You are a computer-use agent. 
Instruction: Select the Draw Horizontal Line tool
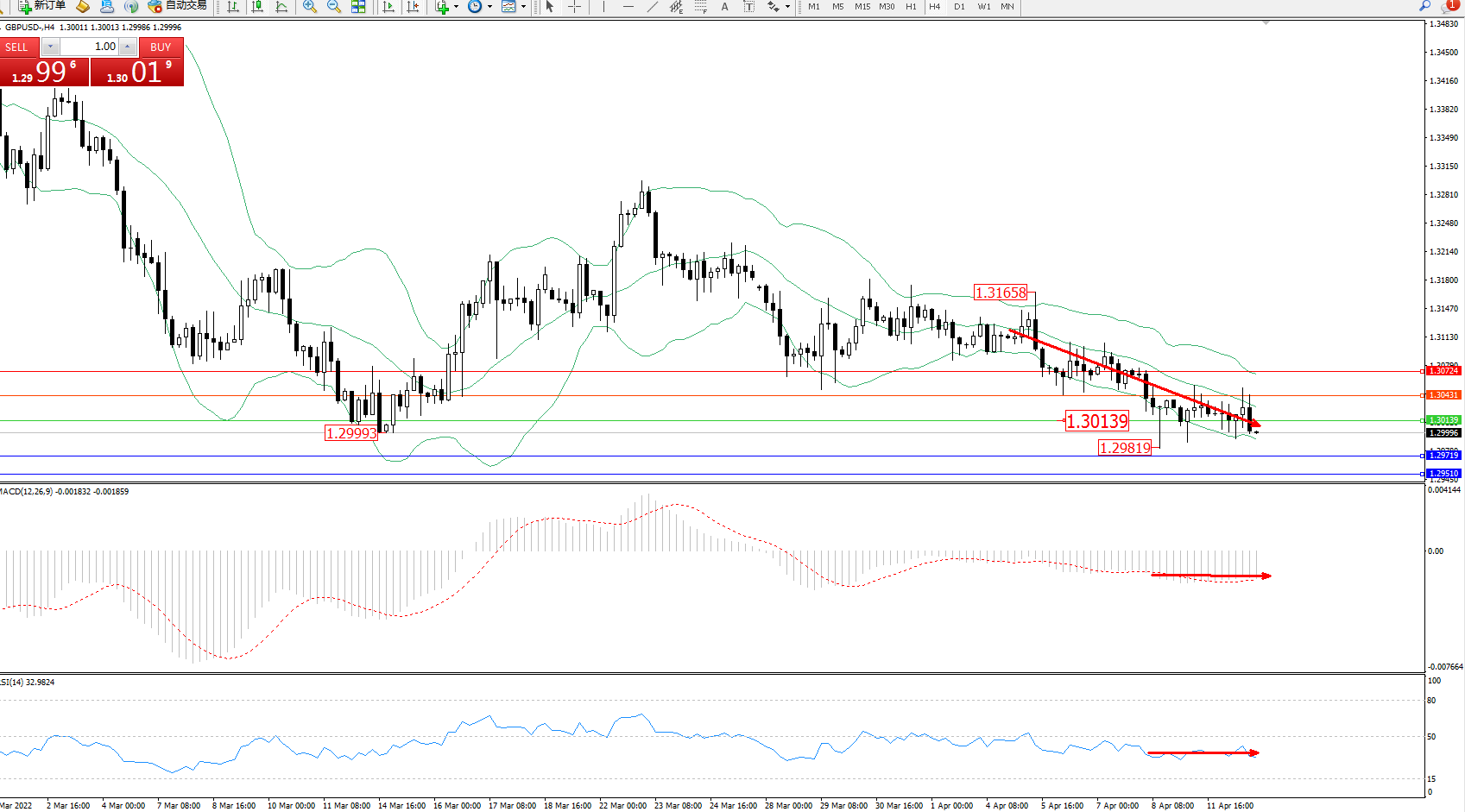coord(628,7)
